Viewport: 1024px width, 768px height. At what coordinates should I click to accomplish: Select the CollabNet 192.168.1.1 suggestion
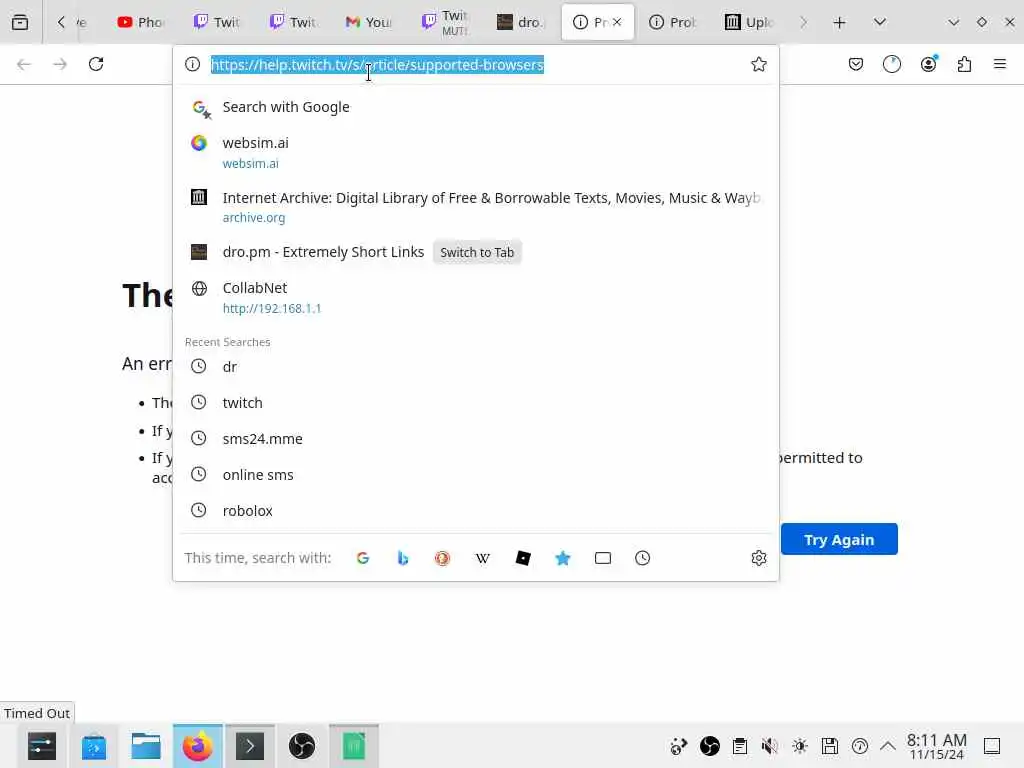(x=475, y=297)
